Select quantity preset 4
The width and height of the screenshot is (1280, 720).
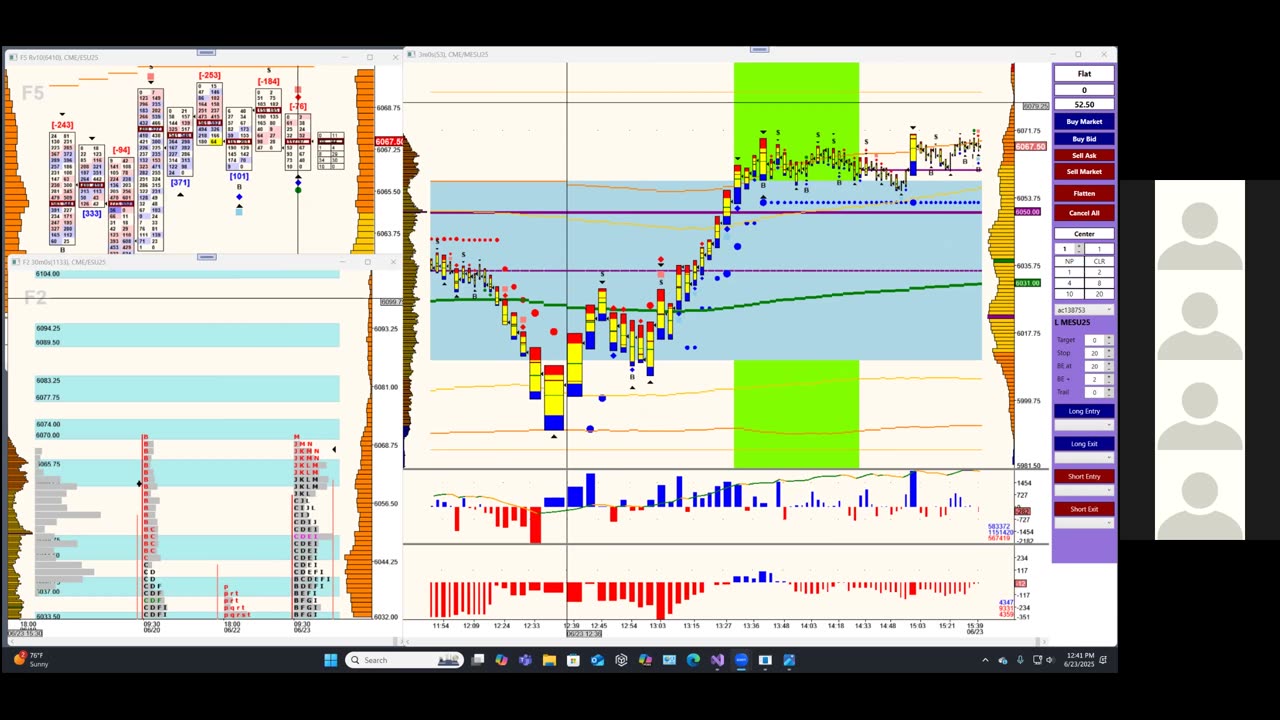1069,283
